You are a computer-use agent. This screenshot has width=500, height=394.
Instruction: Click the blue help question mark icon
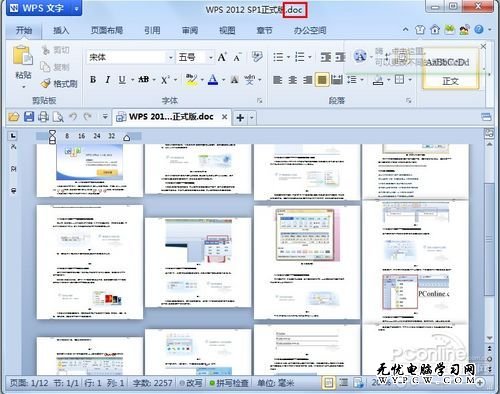coord(479,30)
